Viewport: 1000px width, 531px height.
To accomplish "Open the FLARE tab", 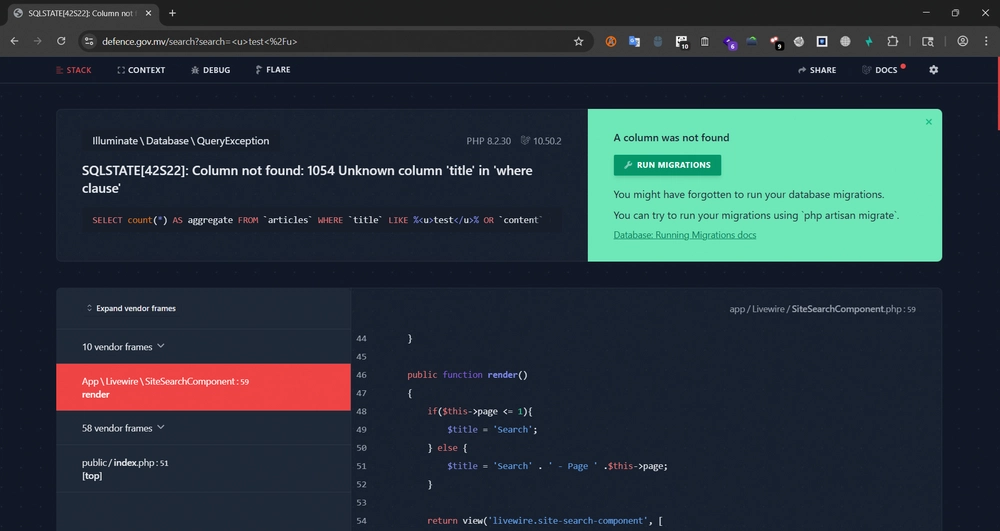I will 273,69.
